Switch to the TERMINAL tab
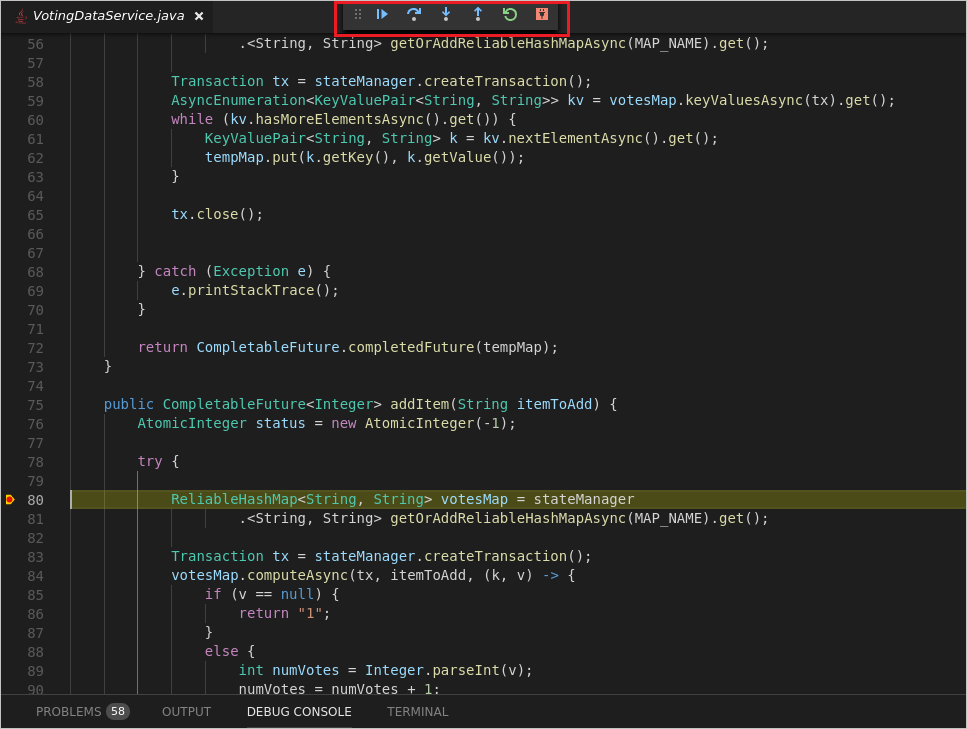This screenshot has height=729, width=967. coord(417,712)
